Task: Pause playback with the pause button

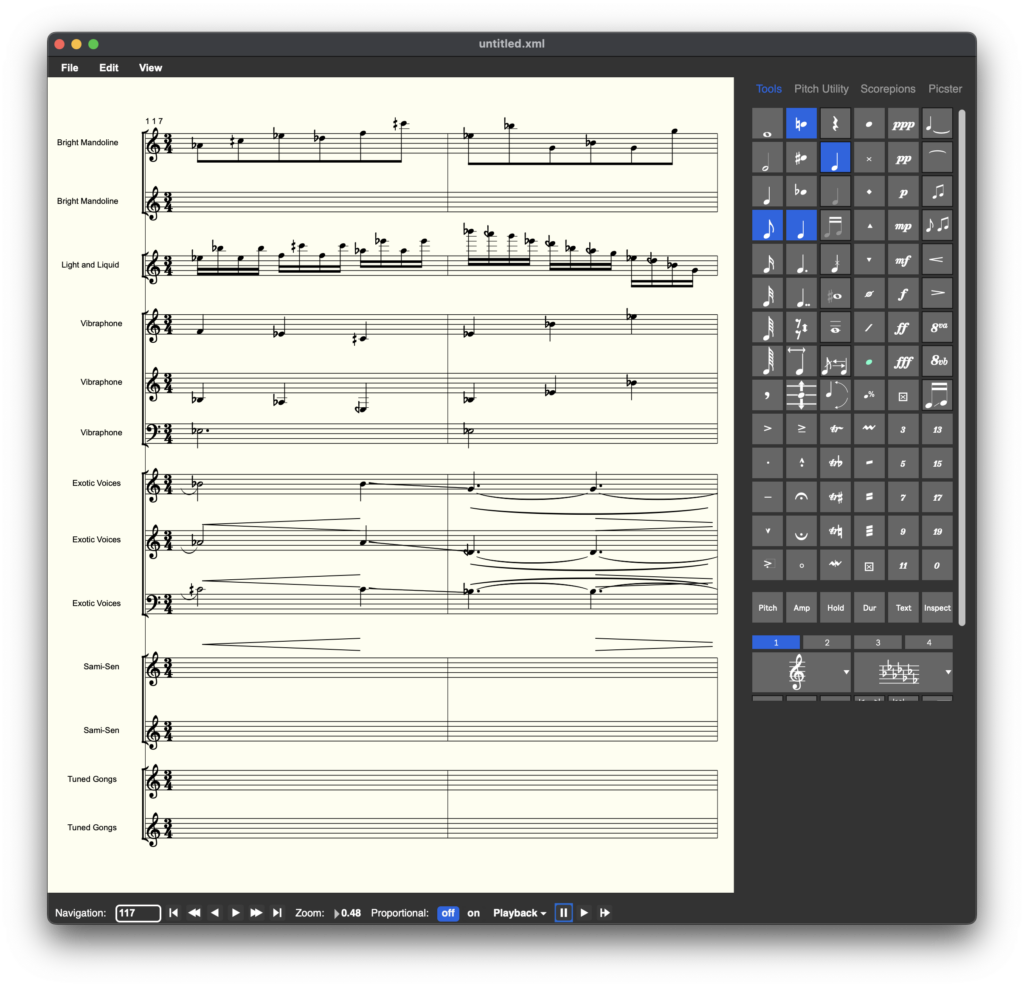Action: [x=563, y=912]
